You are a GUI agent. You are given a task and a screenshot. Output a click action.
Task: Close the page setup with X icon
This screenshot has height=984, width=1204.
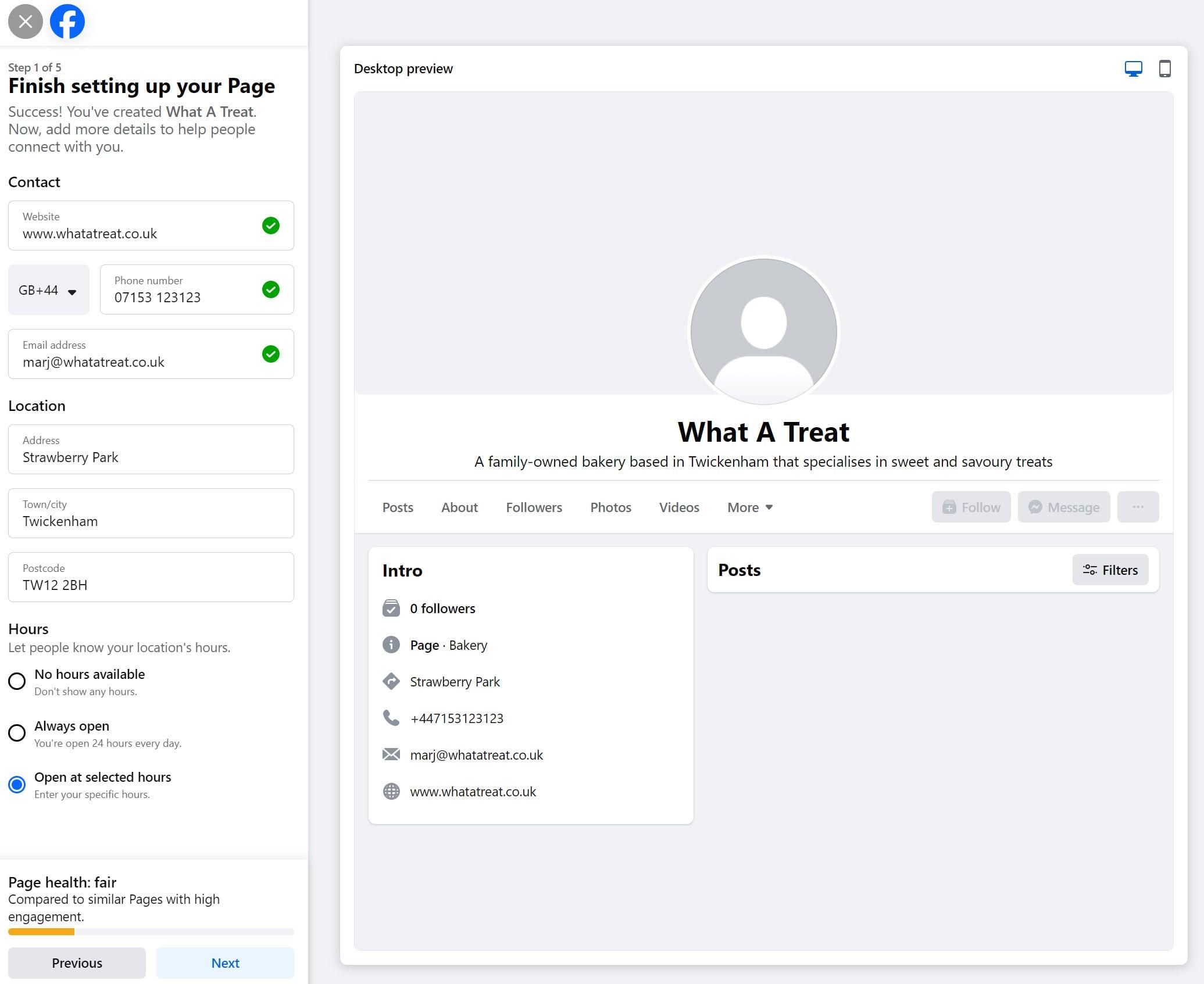(25, 22)
